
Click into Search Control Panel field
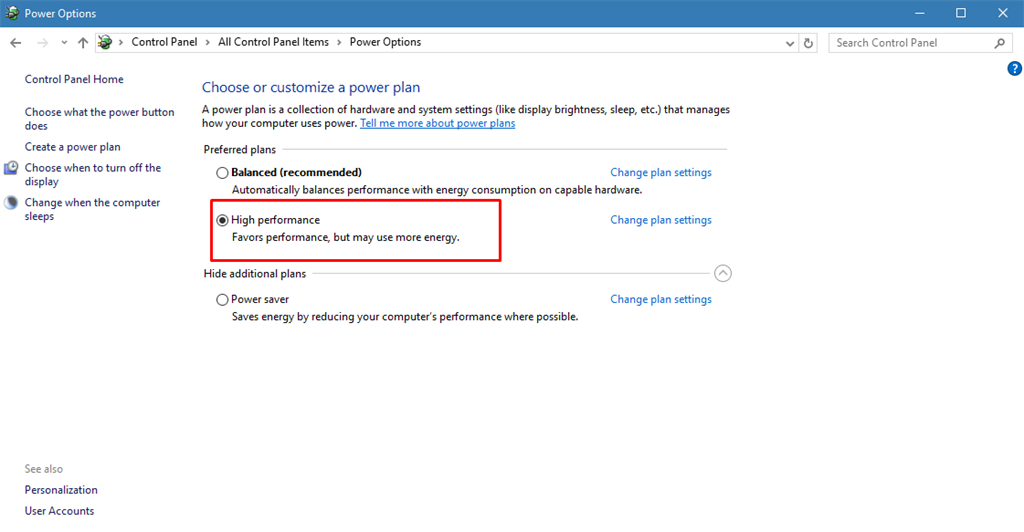(910, 43)
